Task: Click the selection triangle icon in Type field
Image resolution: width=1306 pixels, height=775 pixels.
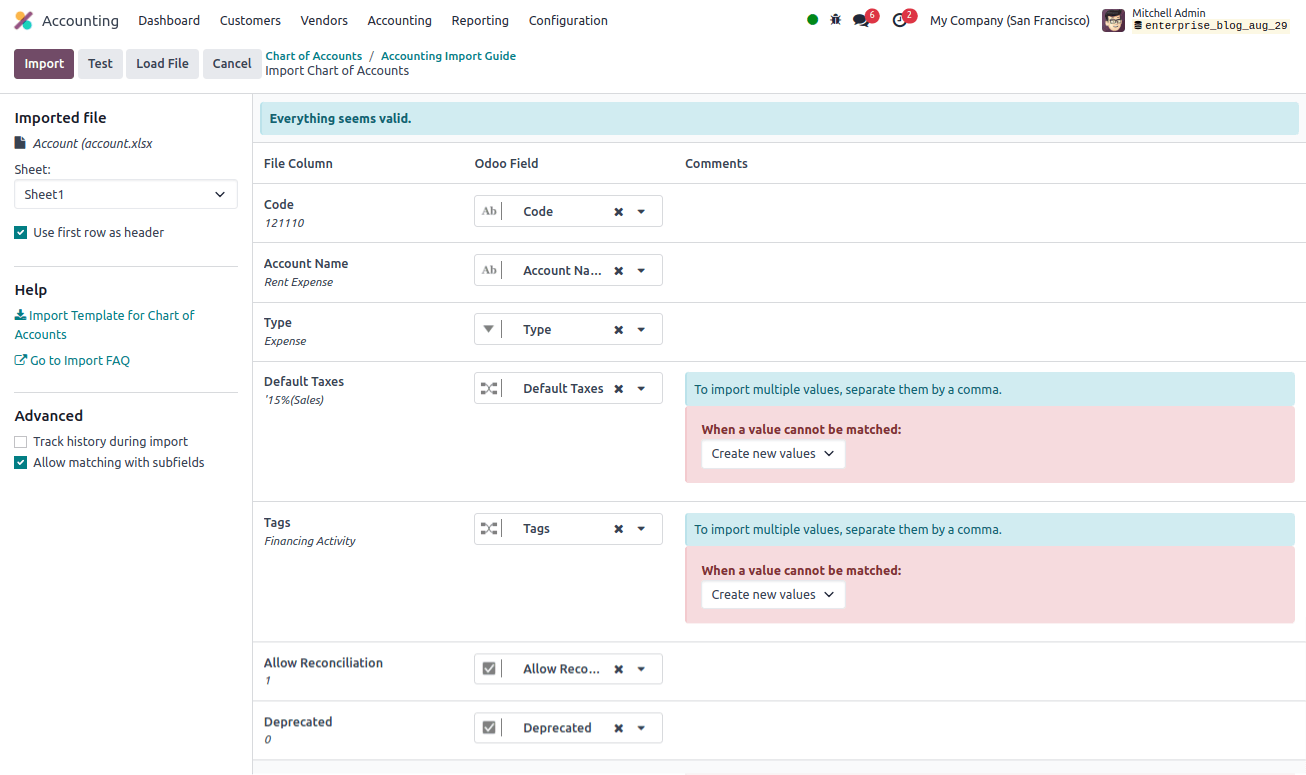Action: click(489, 328)
